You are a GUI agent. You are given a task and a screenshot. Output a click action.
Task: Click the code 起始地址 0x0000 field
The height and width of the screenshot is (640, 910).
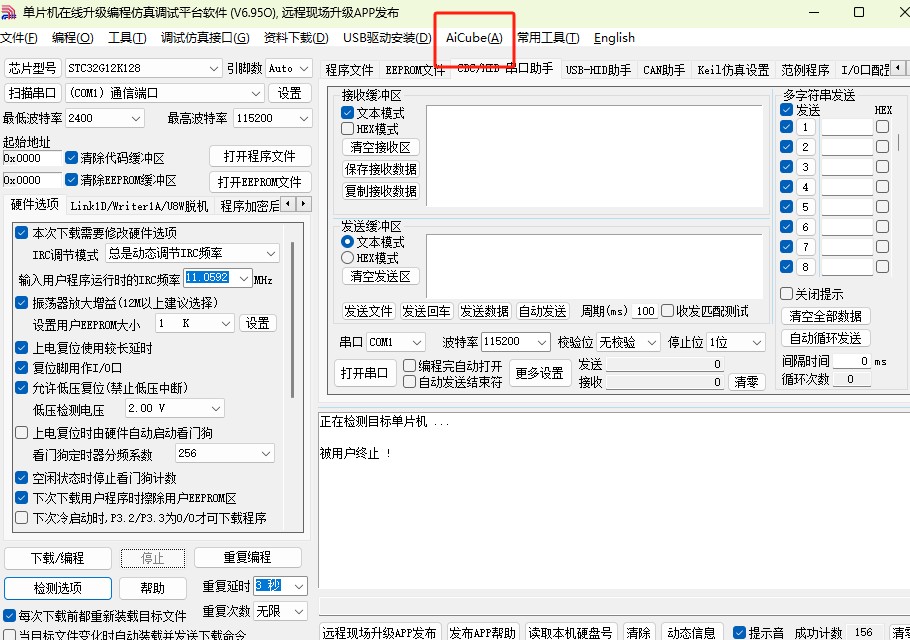pyautogui.click(x=32, y=158)
